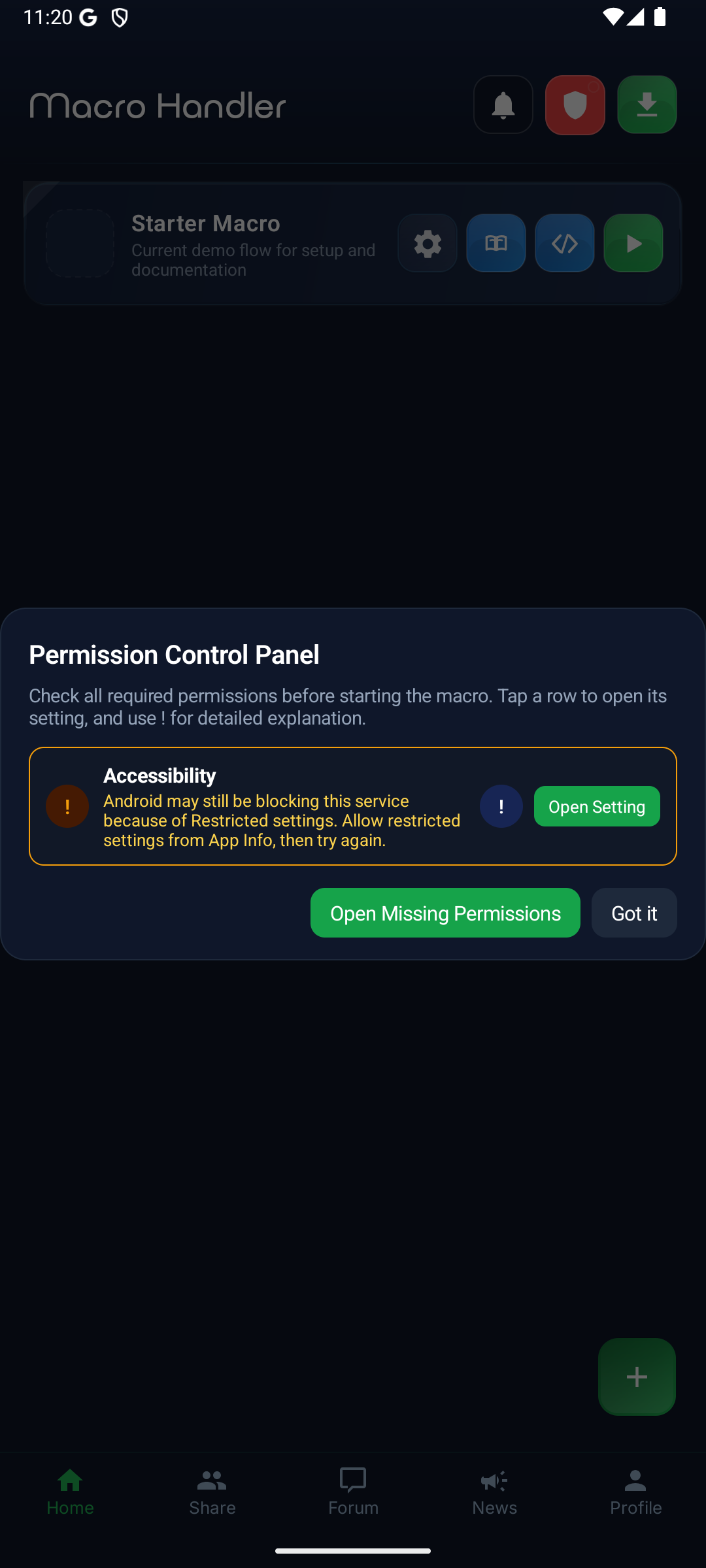
Task: Open the notification bell in Macro Handler header
Action: (x=503, y=105)
